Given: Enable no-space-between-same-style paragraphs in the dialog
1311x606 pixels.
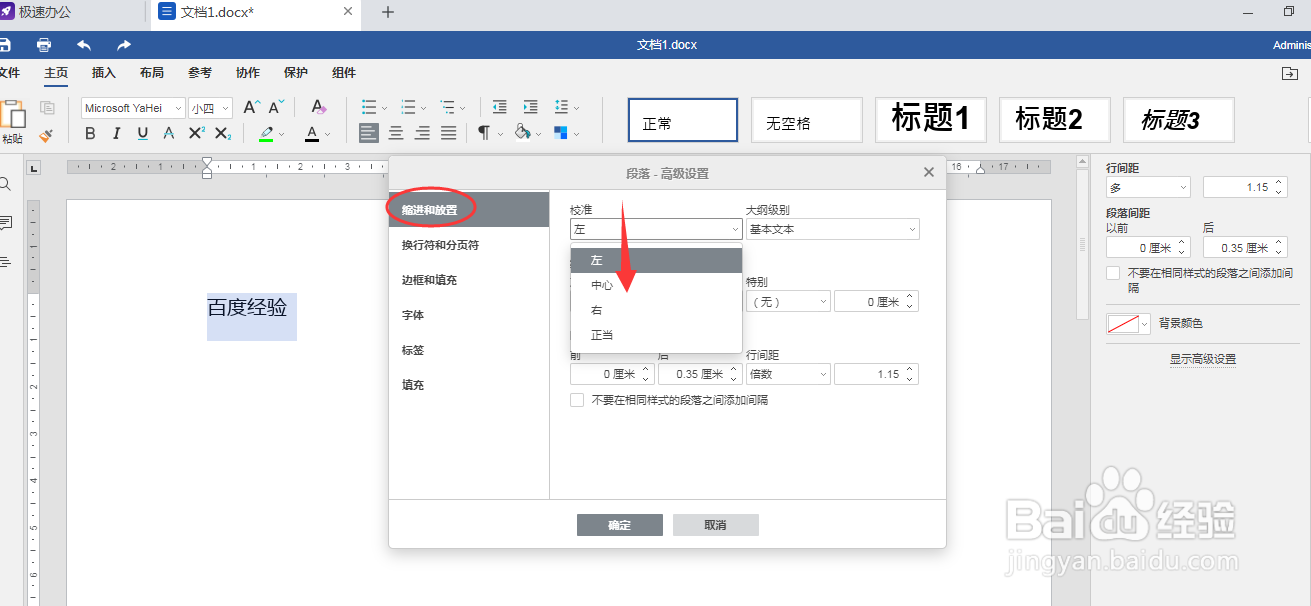Looking at the screenshot, I should coord(577,399).
